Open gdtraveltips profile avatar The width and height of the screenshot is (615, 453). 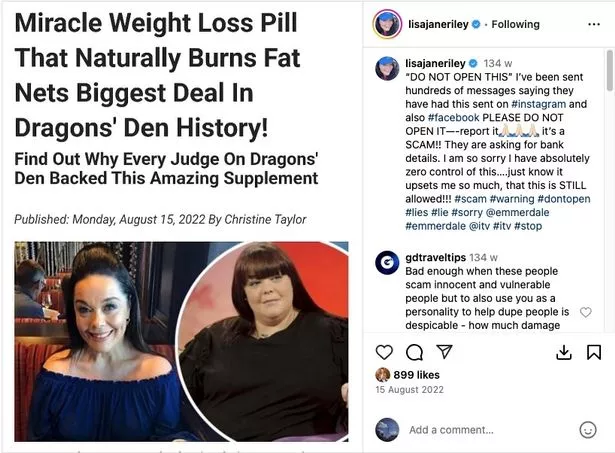tap(387, 262)
